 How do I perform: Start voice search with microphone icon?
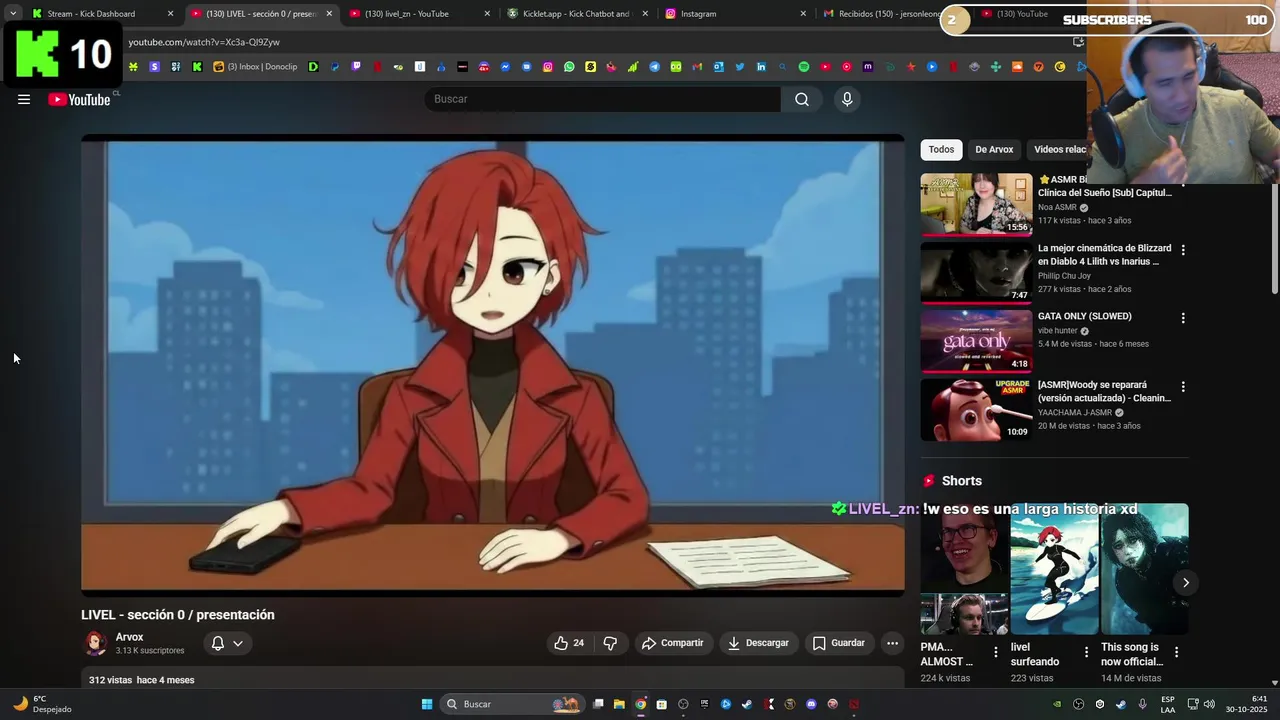tap(847, 99)
